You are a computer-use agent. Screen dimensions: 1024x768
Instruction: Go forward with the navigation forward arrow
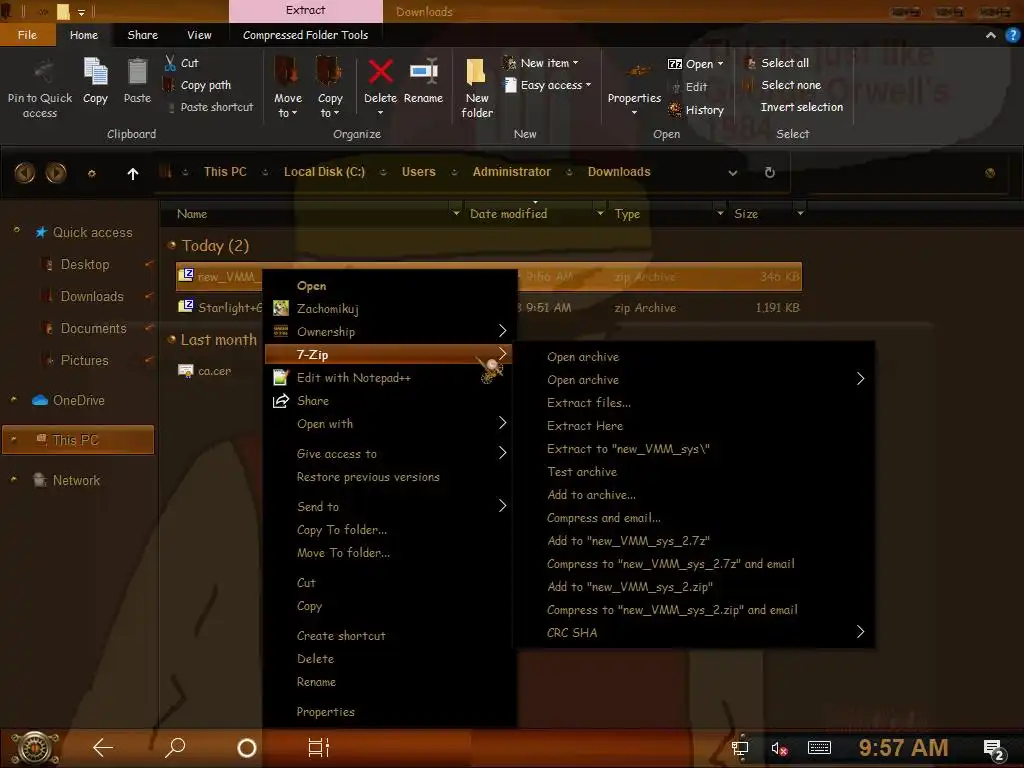pos(56,172)
